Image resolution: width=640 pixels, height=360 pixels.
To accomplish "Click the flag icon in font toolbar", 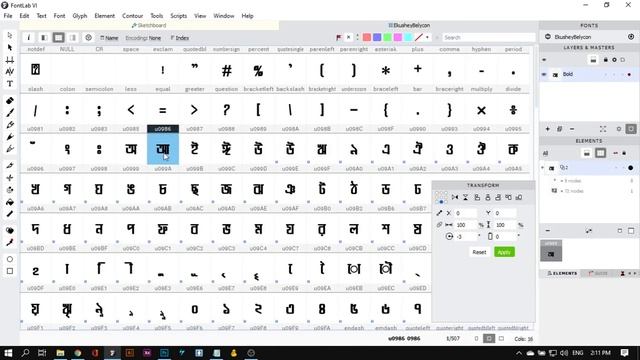I will 339,38.
